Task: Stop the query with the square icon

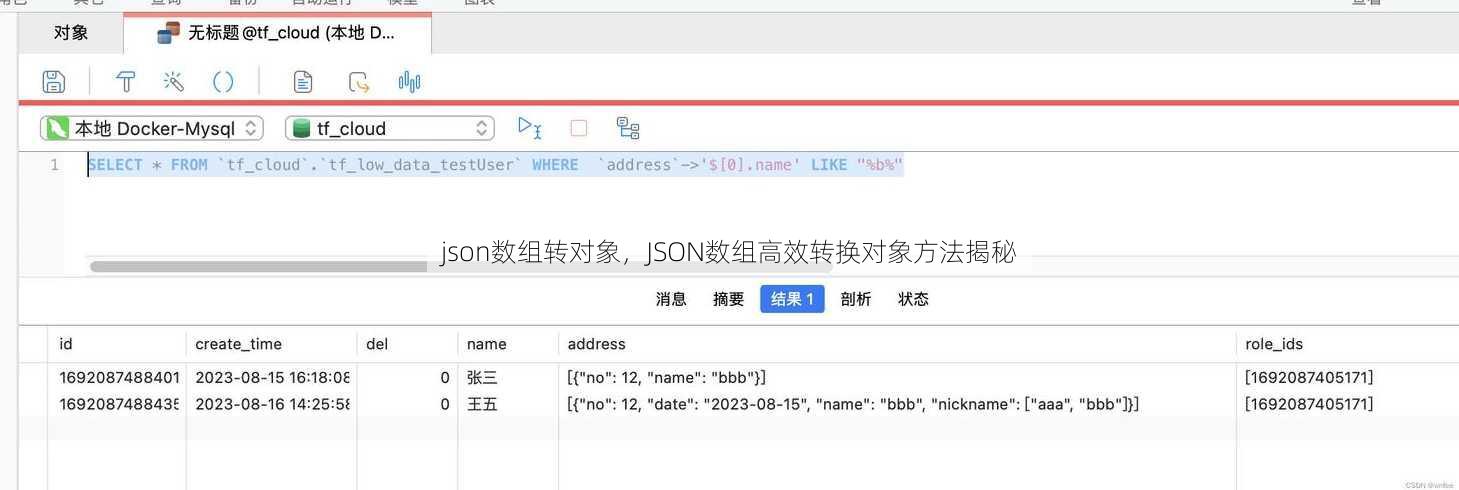Action: click(x=579, y=128)
